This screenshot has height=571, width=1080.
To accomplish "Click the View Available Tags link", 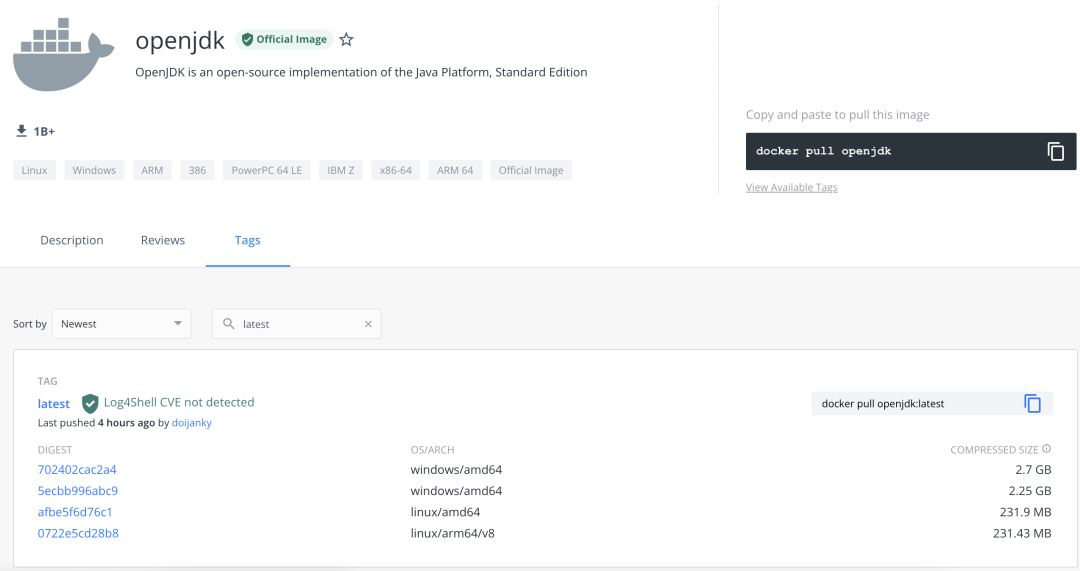I will tap(791, 187).
